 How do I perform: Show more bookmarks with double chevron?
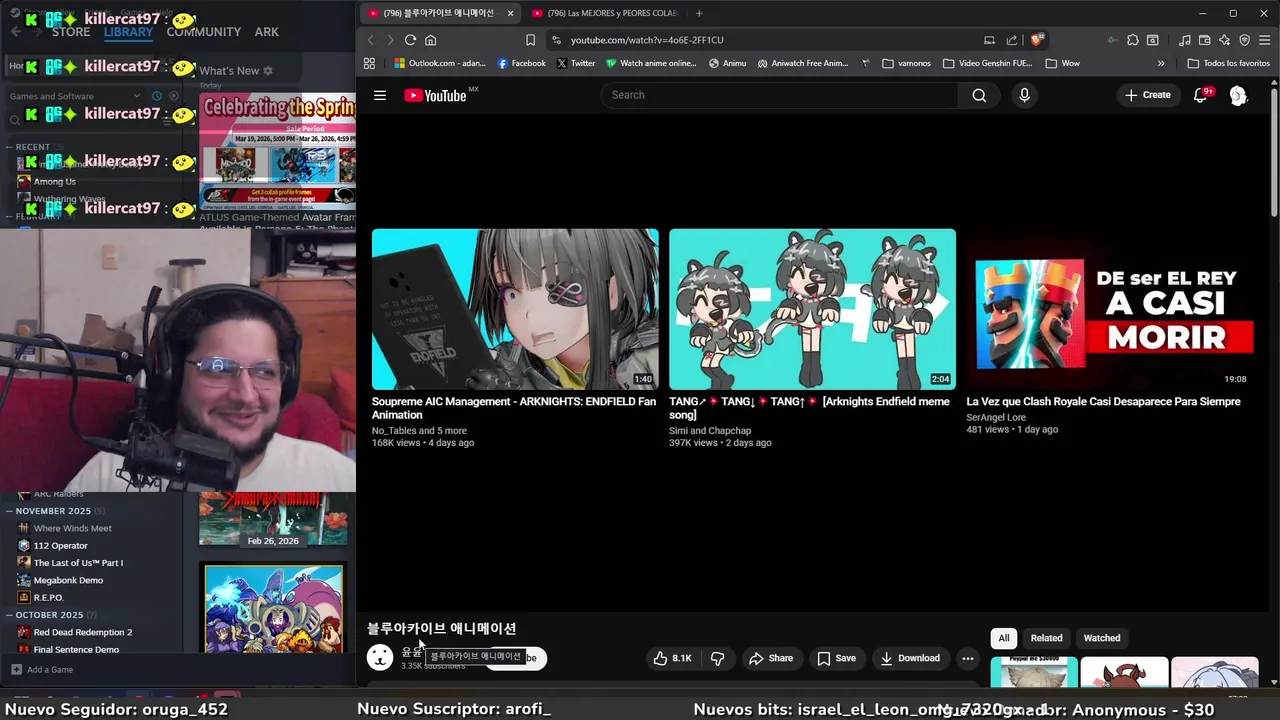point(1161,63)
